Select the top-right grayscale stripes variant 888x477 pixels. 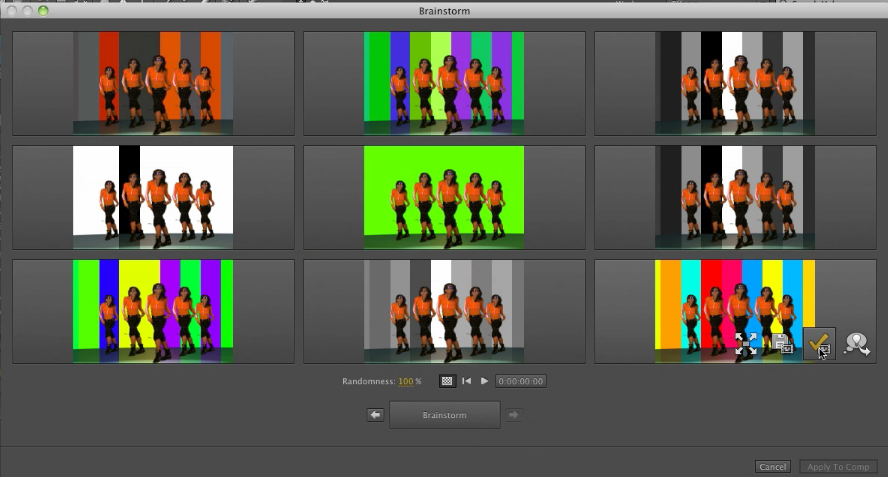[735, 83]
